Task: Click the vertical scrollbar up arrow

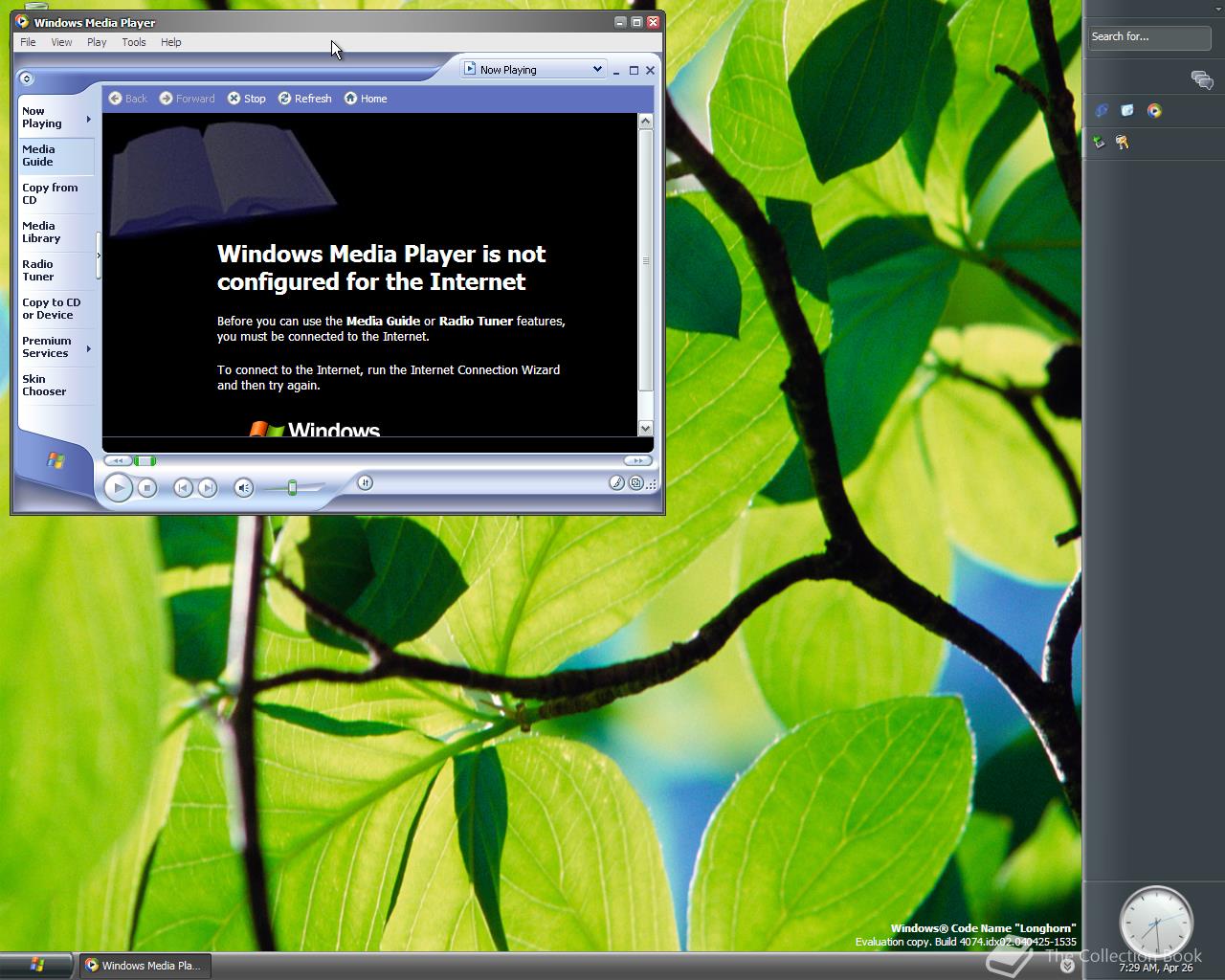Action: [x=645, y=121]
